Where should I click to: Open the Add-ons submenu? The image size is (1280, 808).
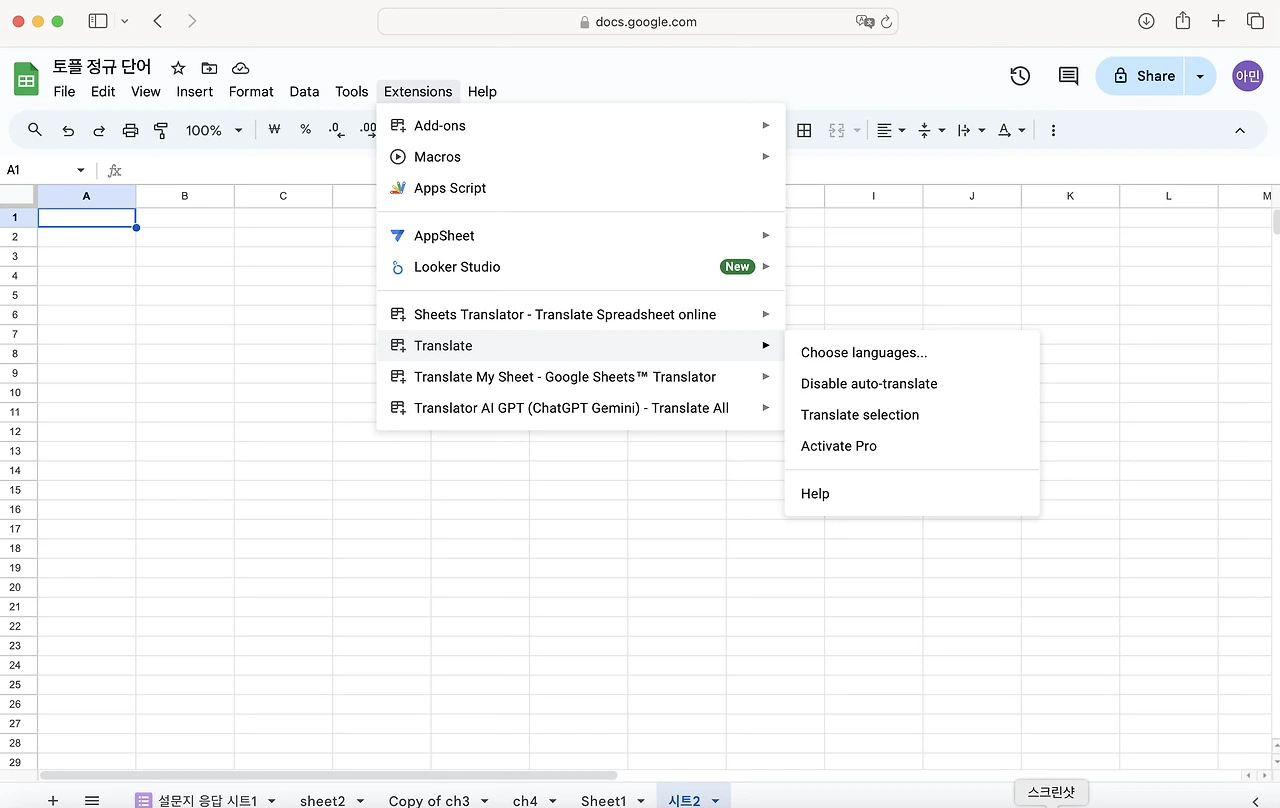(581, 126)
